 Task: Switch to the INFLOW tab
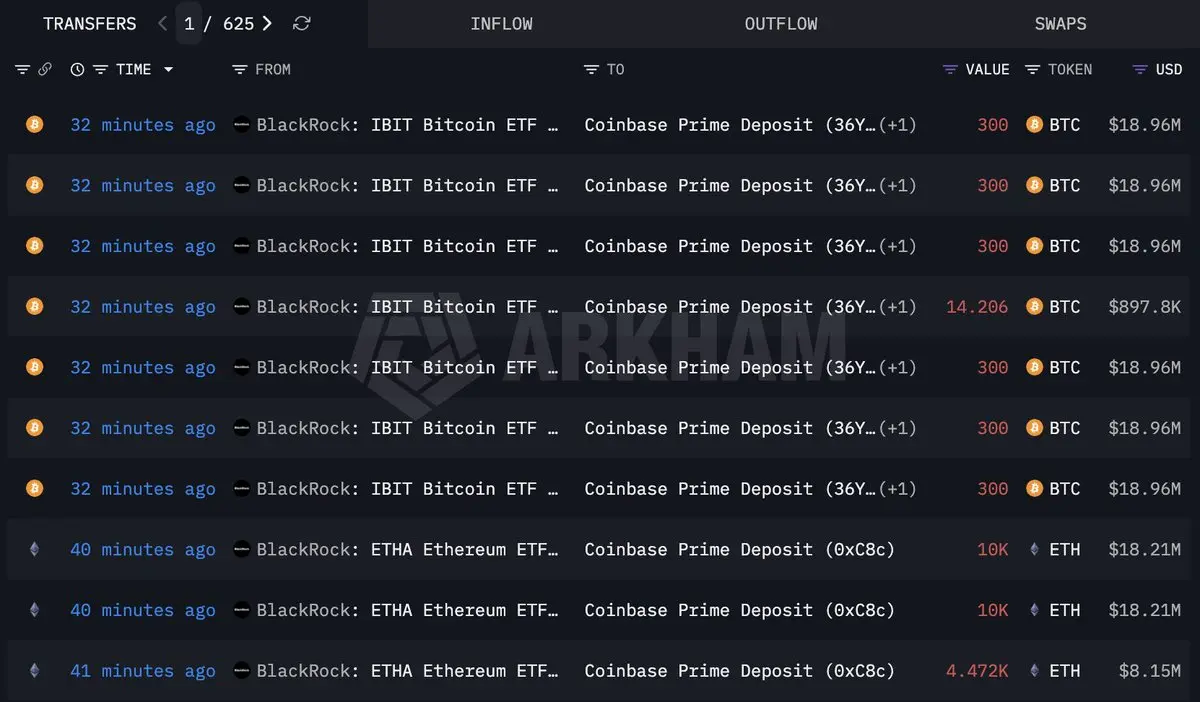click(x=501, y=24)
